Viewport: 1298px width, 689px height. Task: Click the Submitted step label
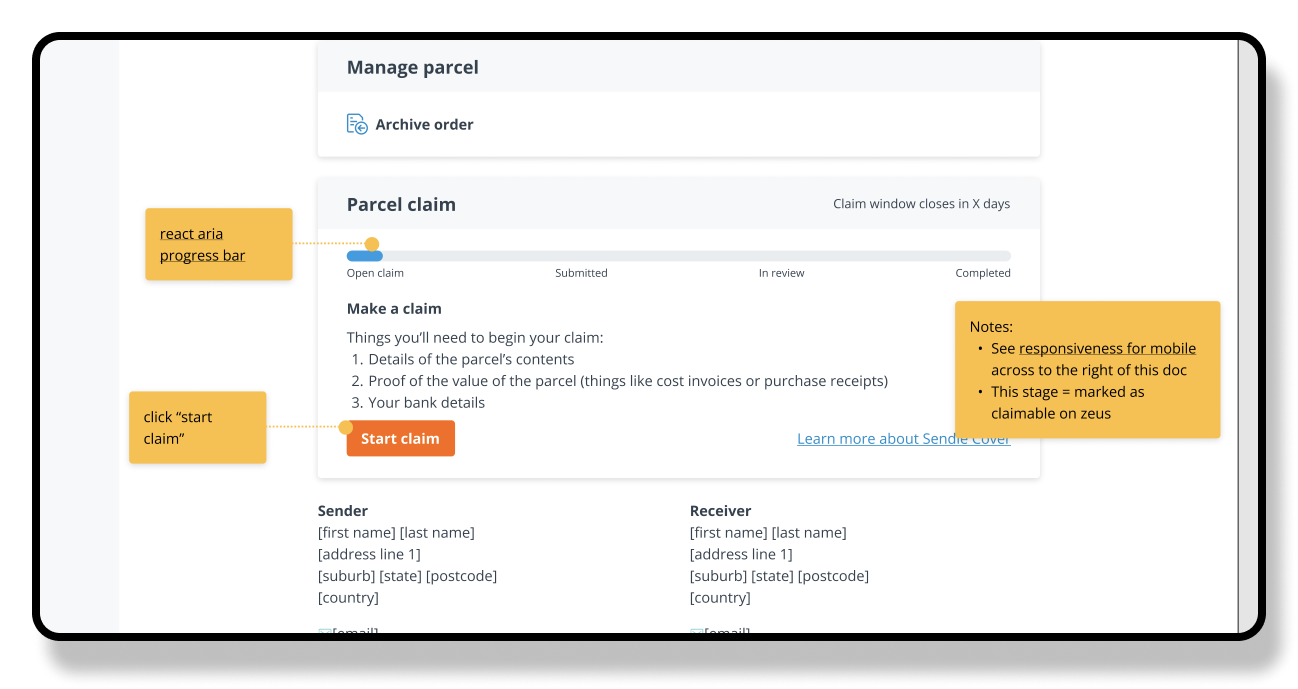pyautogui.click(x=581, y=273)
